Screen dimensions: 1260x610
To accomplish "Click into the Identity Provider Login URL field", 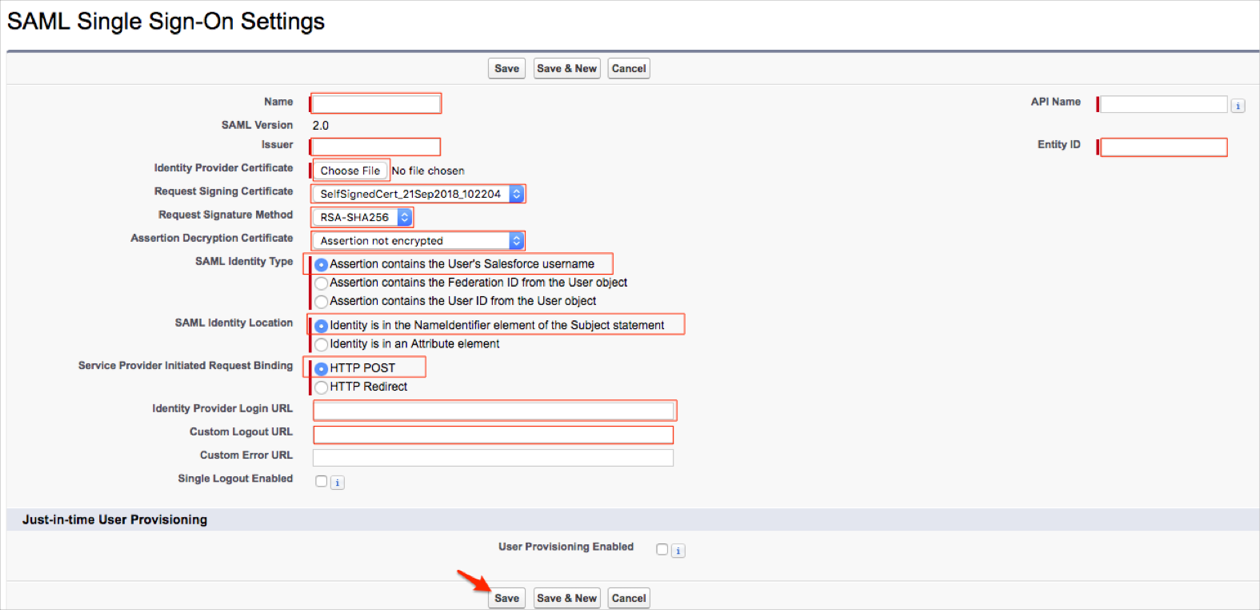I will pos(494,411).
